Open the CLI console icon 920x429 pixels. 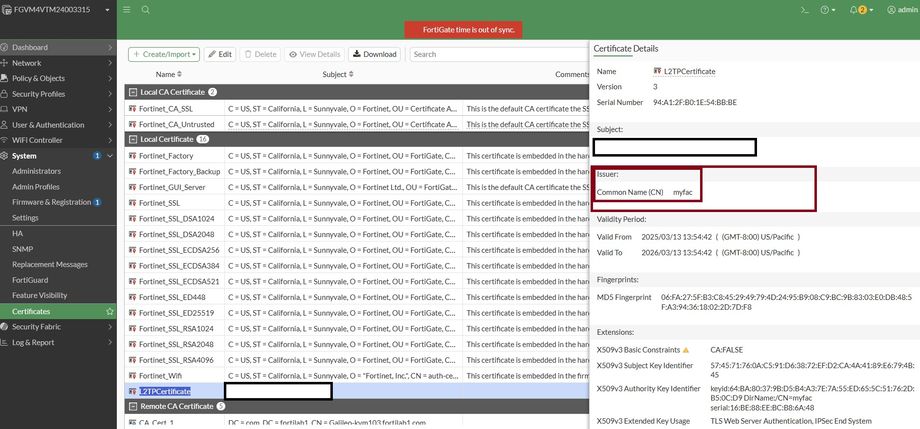point(805,10)
